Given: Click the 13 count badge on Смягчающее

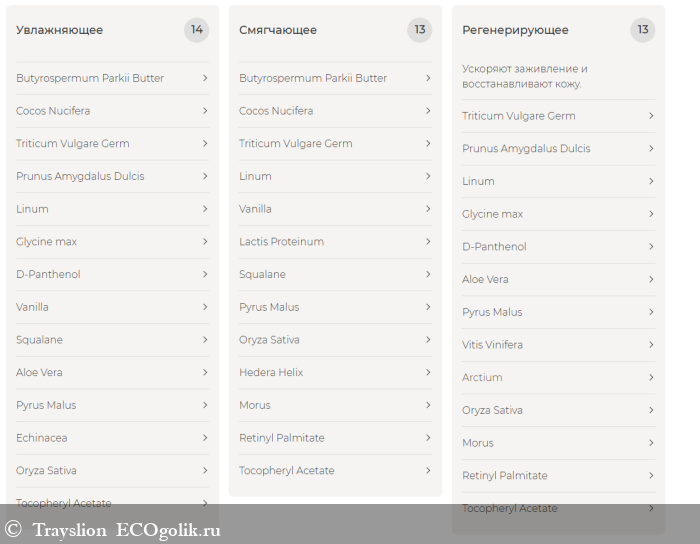Looking at the screenshot, I should (x=420, y=30).
